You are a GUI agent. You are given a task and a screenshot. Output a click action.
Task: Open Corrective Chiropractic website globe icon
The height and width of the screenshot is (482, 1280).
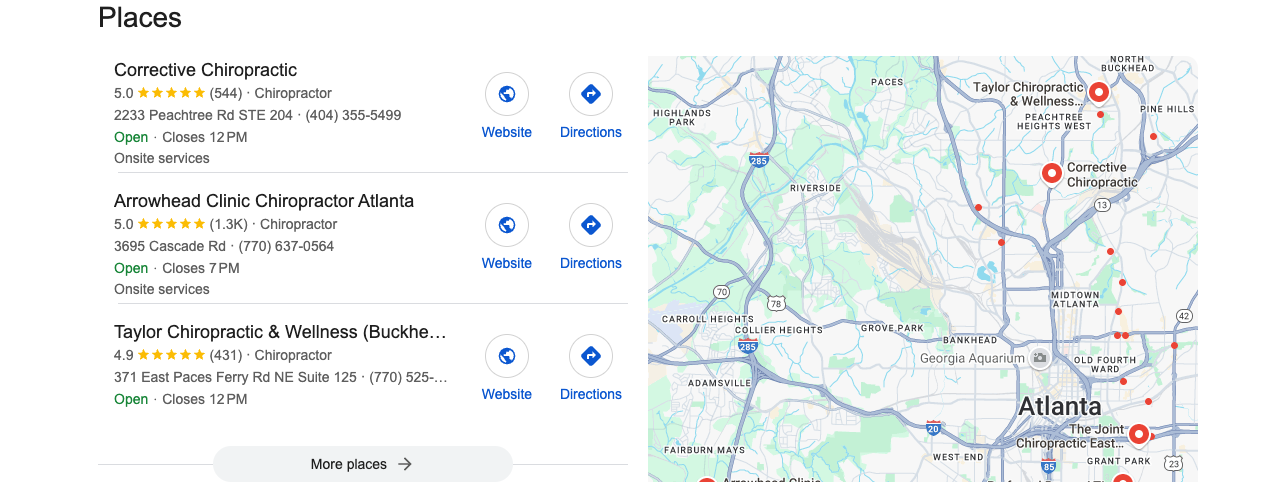(x=507, y=94)
